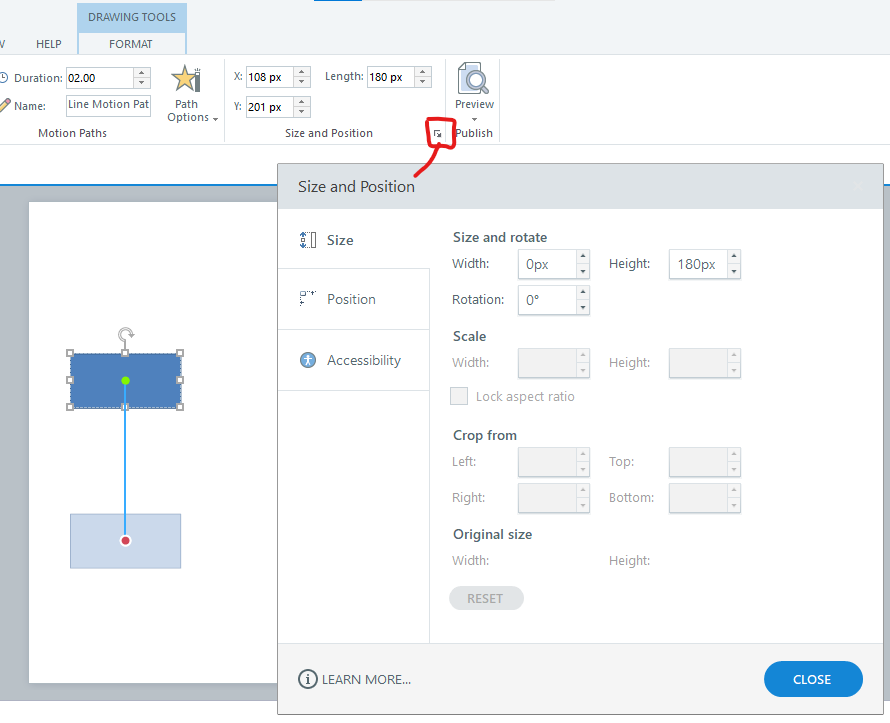890x723 pixels.
Task: Click the Close button
Action: pos(812,679)
